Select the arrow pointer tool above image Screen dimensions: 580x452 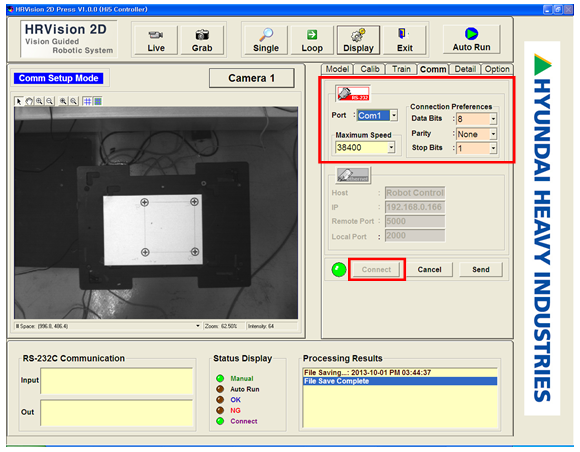coord(18,101)
